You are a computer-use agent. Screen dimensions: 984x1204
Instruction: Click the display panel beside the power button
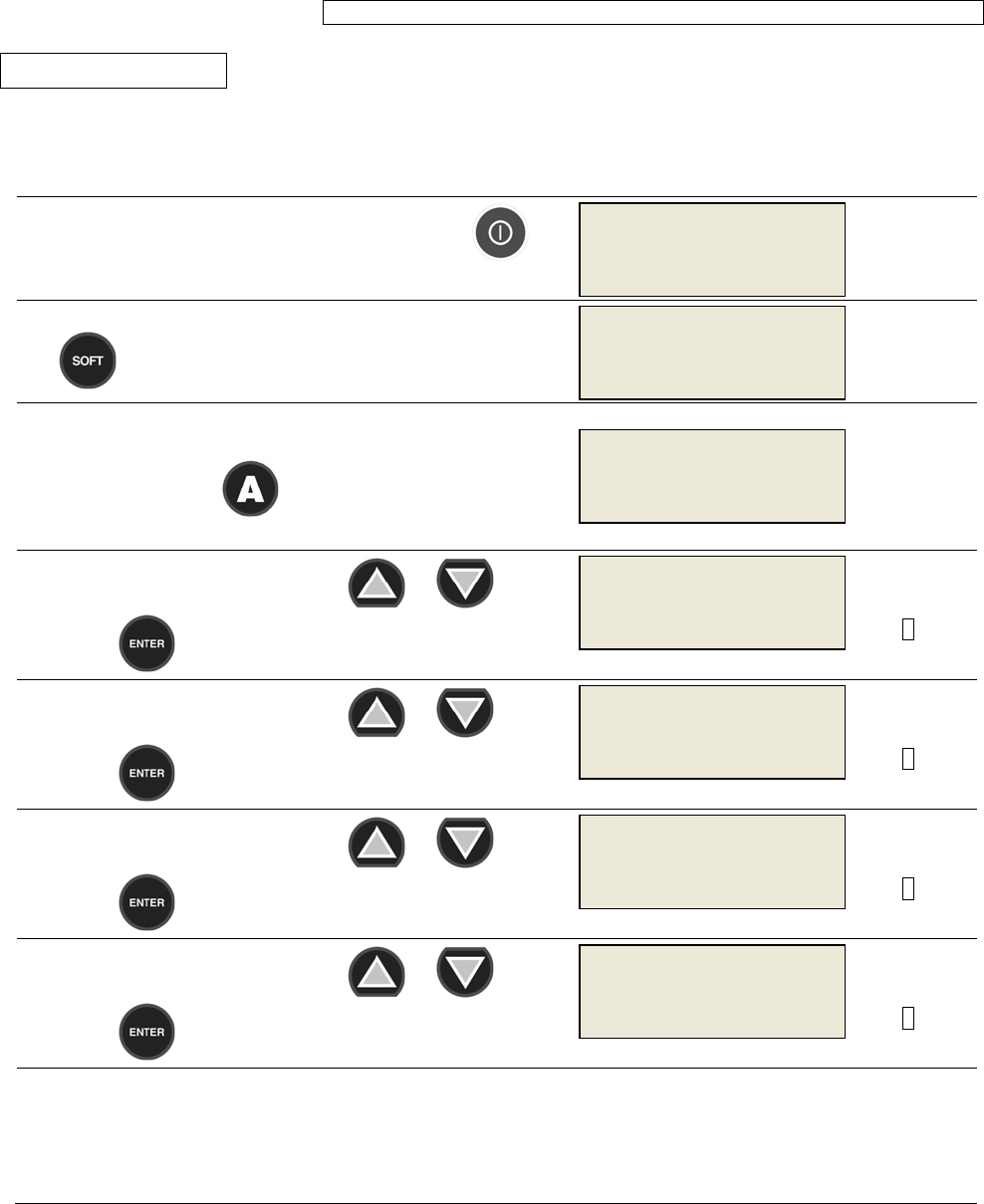pos(712,249)
